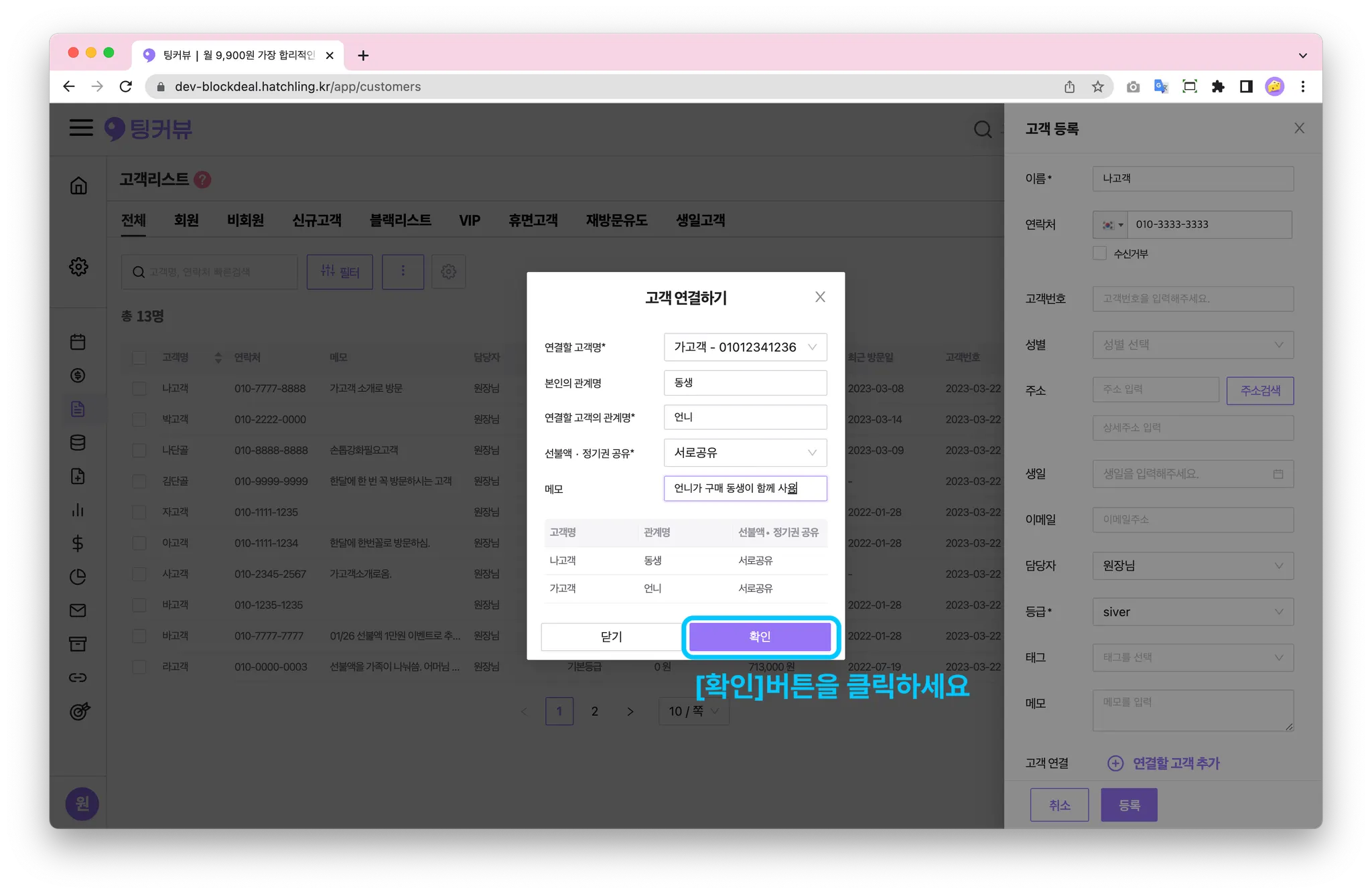Open the calendar icon in sidebar
1372x894 pixels.
[x=78, y=342]
